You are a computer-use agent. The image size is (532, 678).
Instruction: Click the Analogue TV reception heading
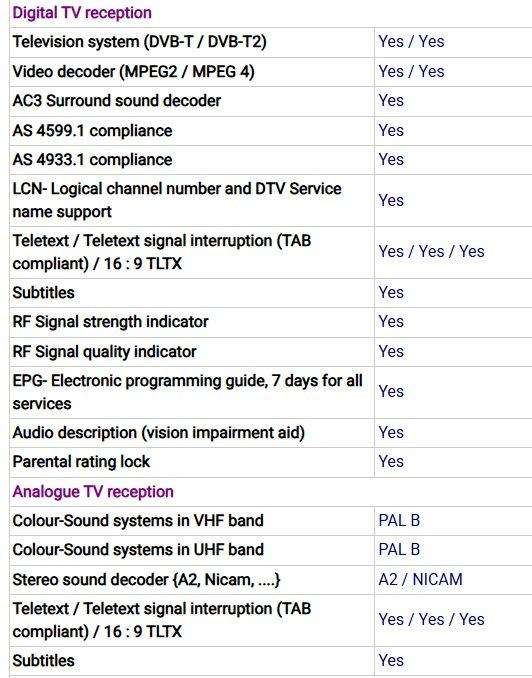tap(93, 492)
